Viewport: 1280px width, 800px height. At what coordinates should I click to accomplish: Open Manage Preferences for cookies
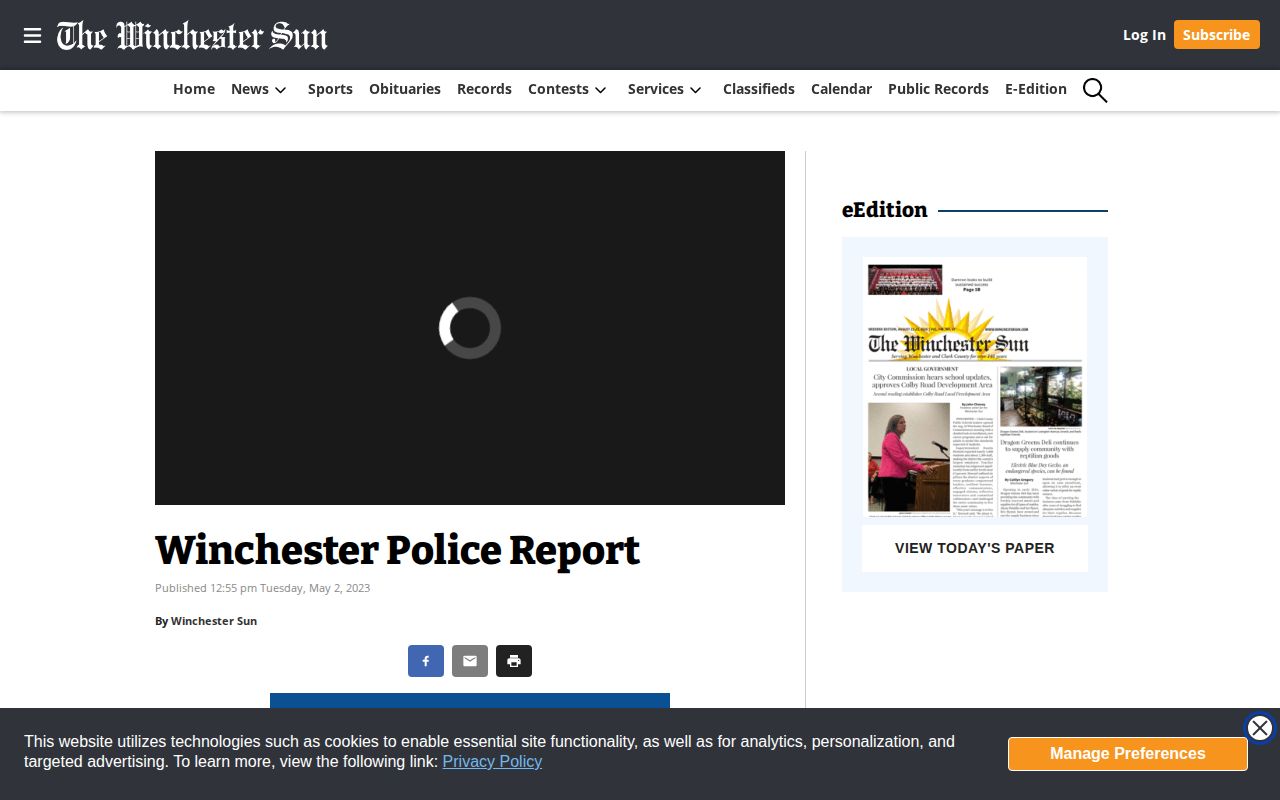(x=1128, y=754)
